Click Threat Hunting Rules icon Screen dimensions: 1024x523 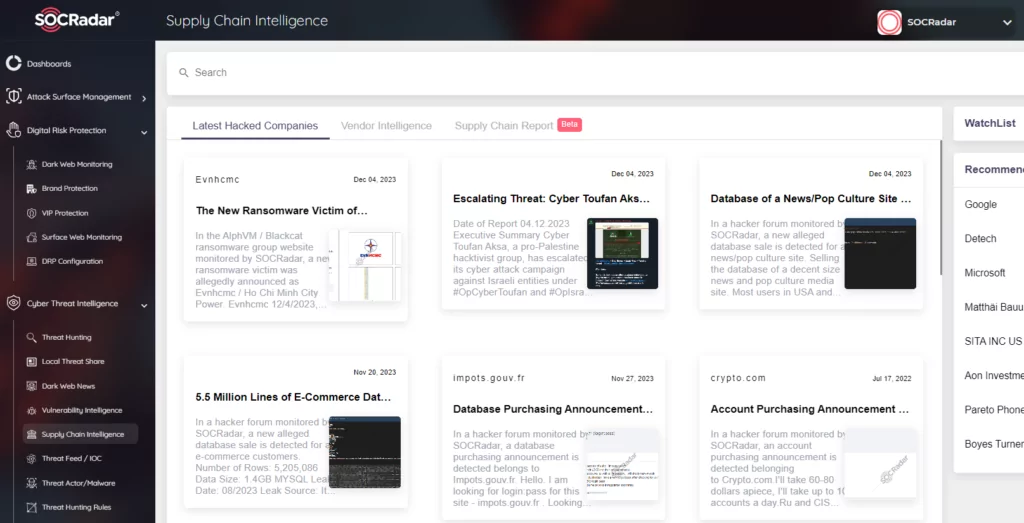(x=31, y=507)
